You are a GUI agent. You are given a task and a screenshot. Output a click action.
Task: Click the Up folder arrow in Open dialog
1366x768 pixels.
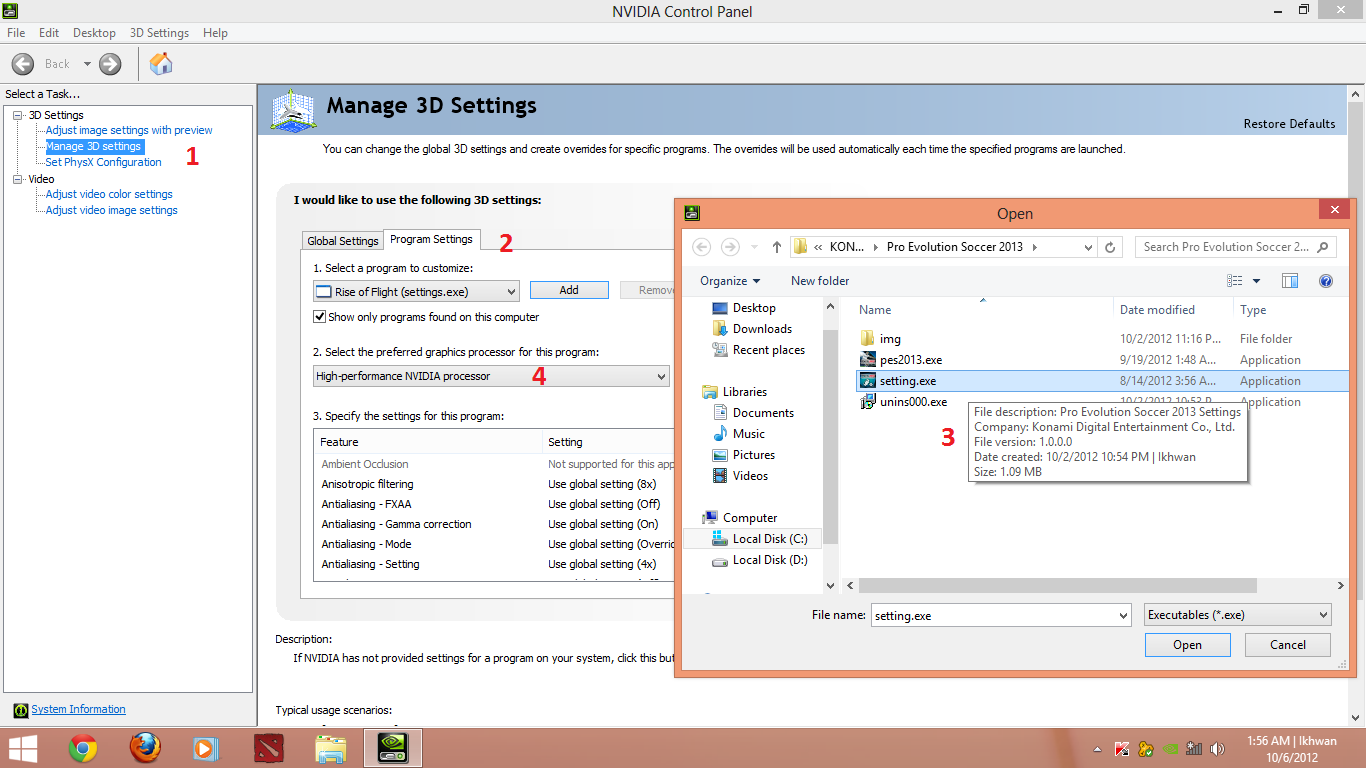(x=777, y=247)
